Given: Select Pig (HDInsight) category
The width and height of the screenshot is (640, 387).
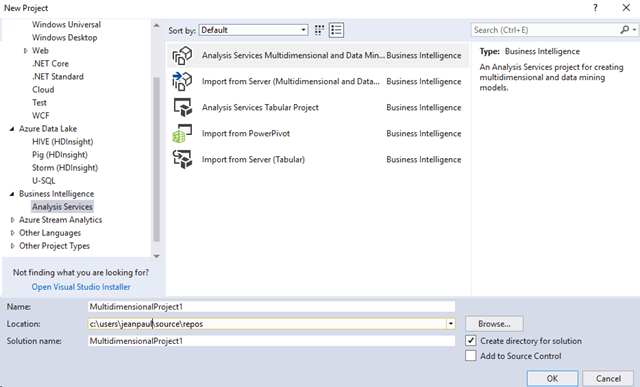Looking at the screenshot, I should pyautogui.click(x=60, y=155).
